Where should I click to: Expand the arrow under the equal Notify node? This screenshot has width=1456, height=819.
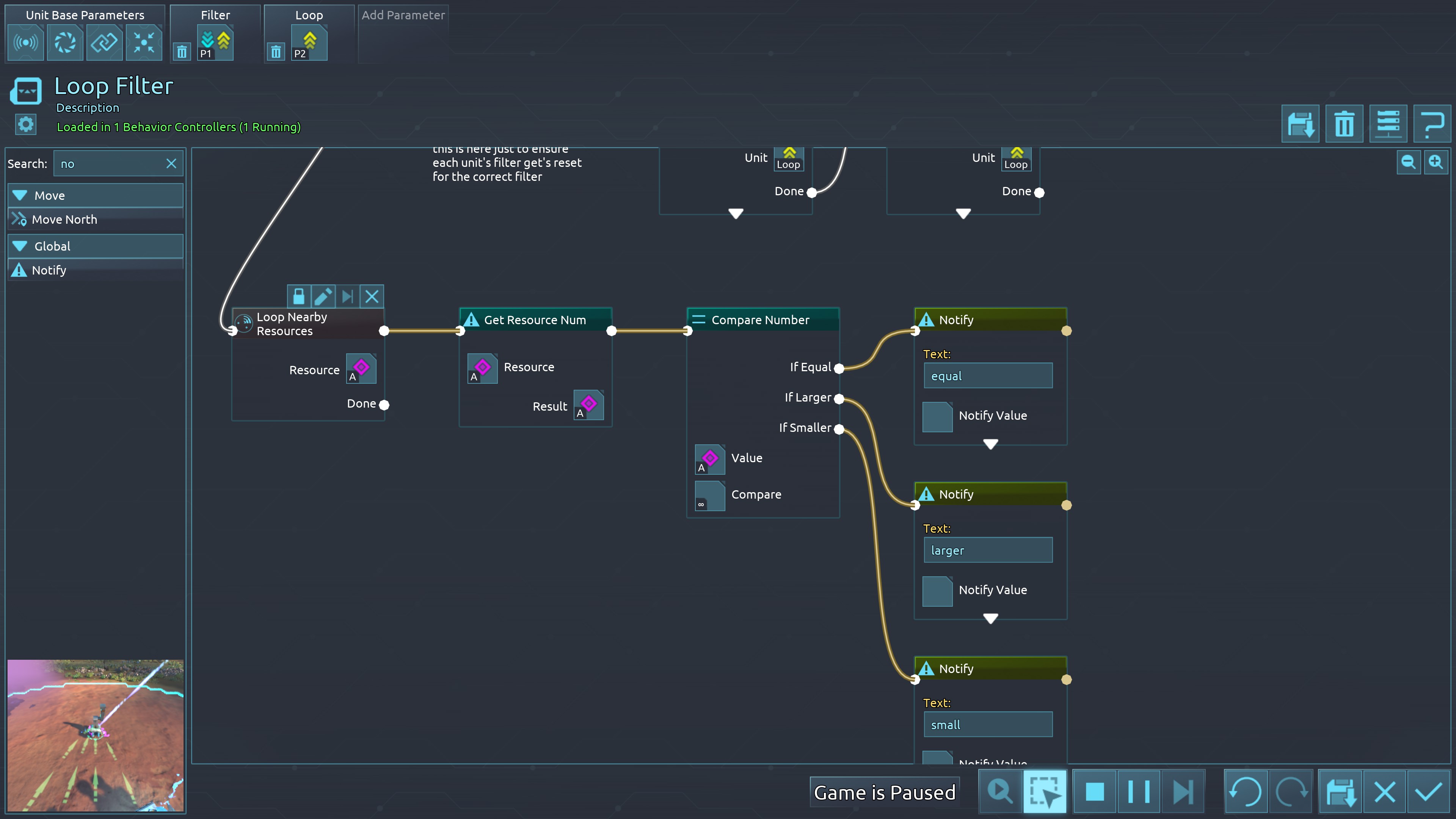pyautogui.click(x=990, y=444)
